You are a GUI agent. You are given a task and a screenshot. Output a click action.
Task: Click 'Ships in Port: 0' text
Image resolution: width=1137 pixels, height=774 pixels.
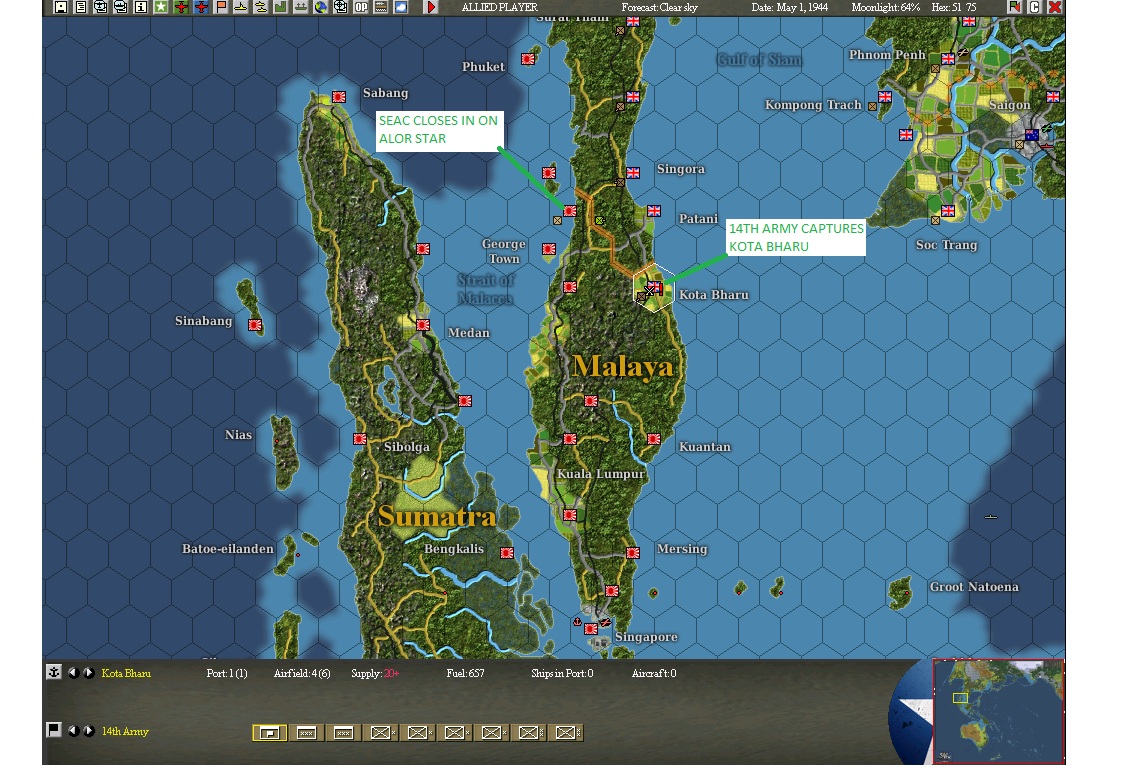click(x=562, y=673)
